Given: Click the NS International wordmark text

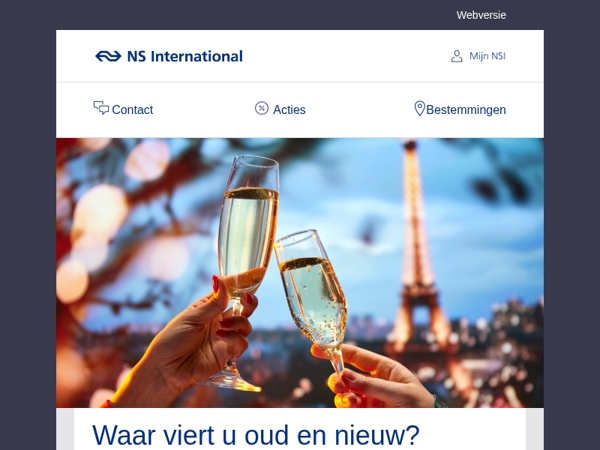Looking at the screenshot, I should (x=185, y=56).
